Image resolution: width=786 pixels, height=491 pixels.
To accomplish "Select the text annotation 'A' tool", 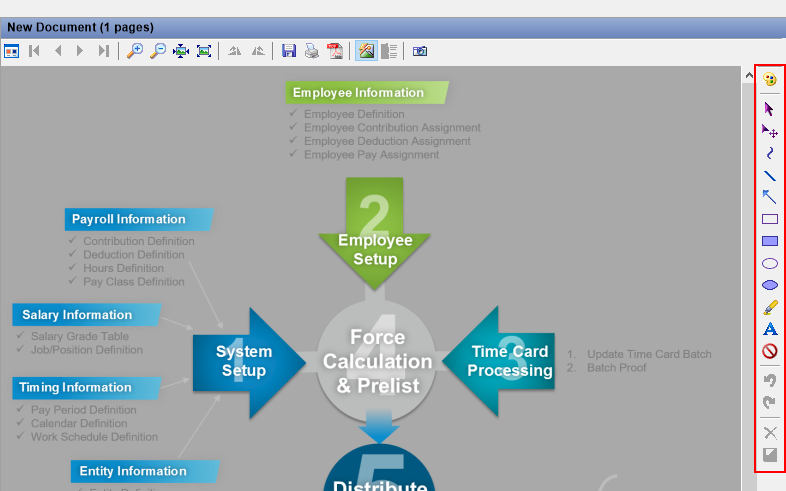I will [x=770, y=329].
